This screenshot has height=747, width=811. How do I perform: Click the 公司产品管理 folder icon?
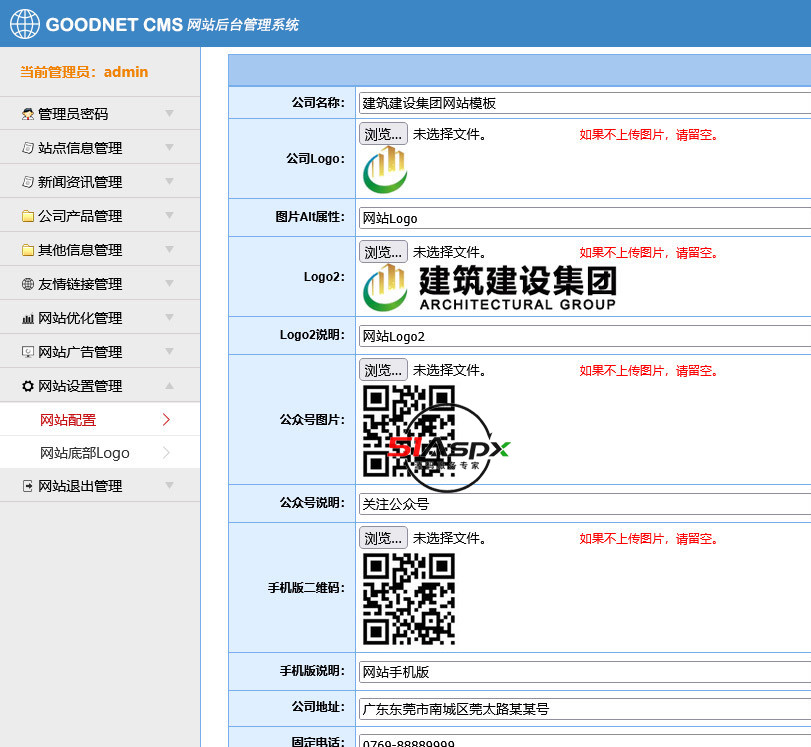(28, 216)
